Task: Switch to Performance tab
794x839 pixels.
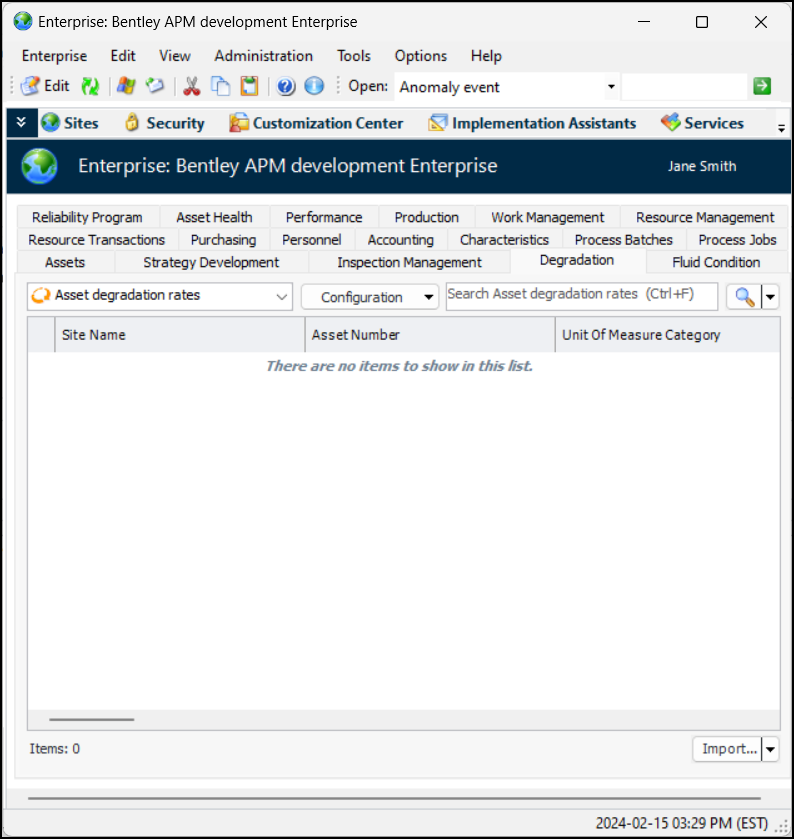Action: click(324, 217)
